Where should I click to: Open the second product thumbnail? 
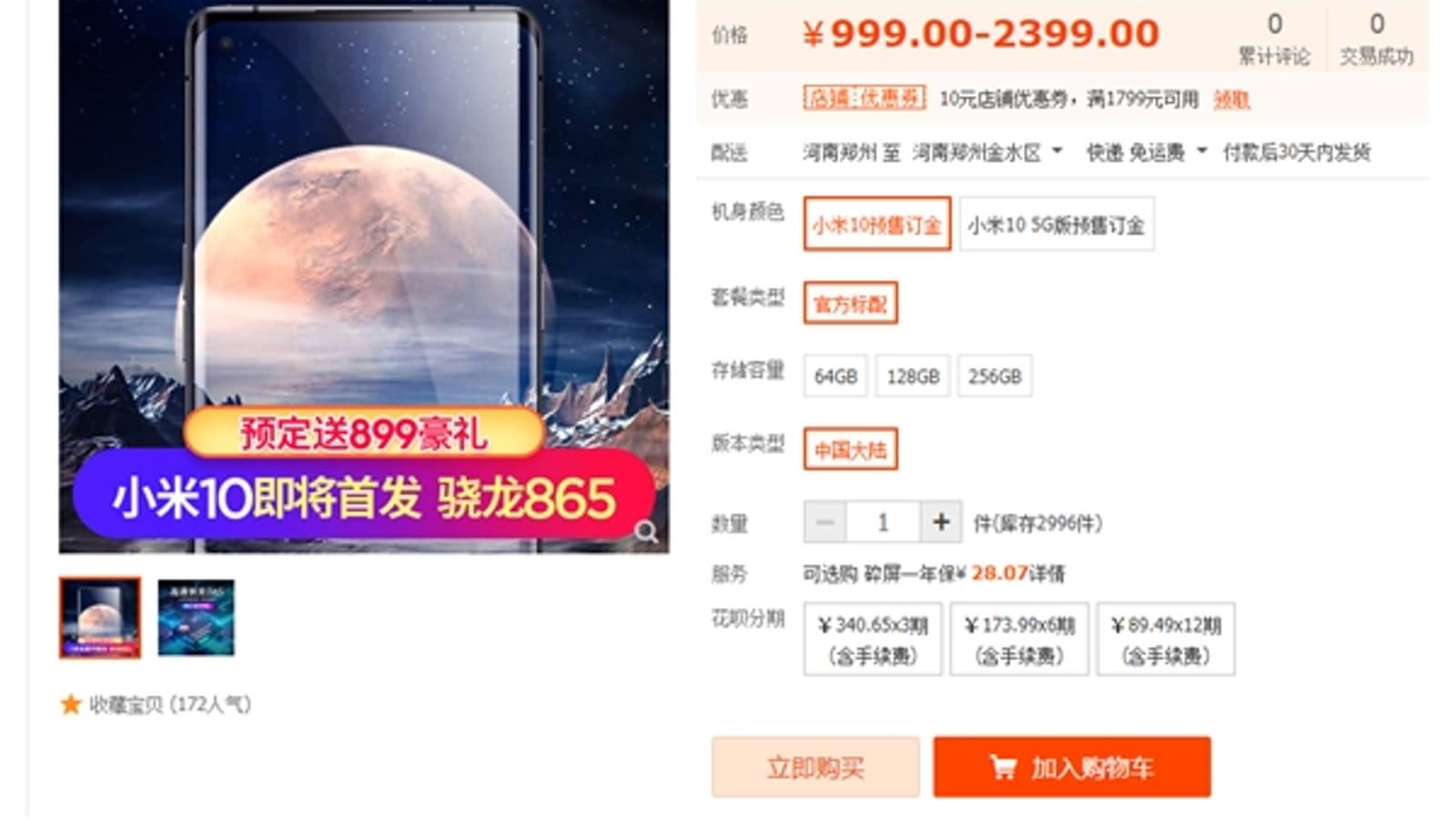tap(196, 618)
